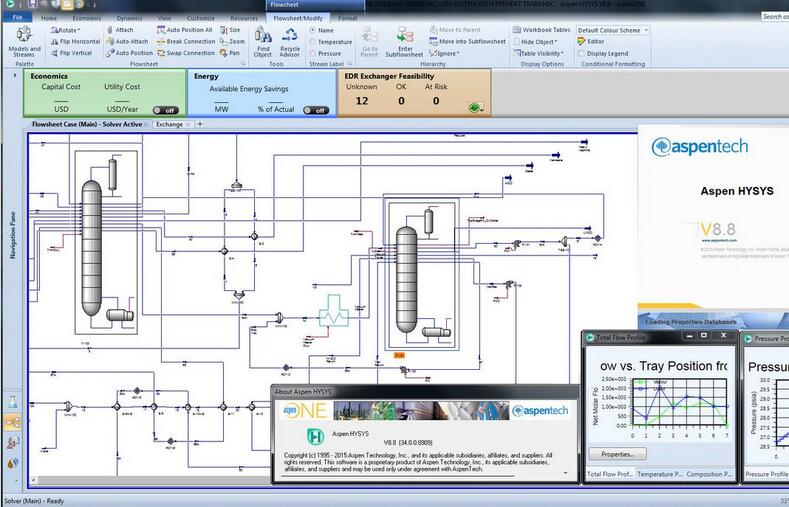Click the Flip Vertical tool
Screen dimensions: 789x507
click(x=71, y=53)
